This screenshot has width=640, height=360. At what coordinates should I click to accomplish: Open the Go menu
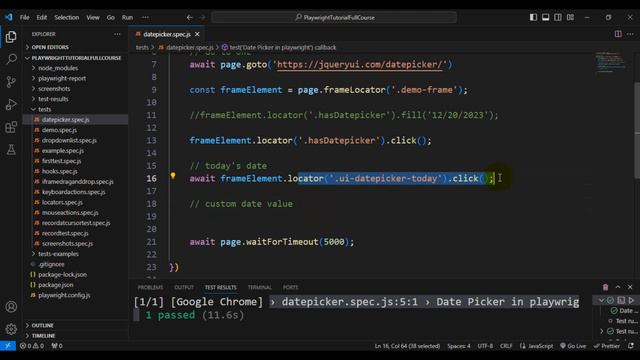[x=111, y=18]
